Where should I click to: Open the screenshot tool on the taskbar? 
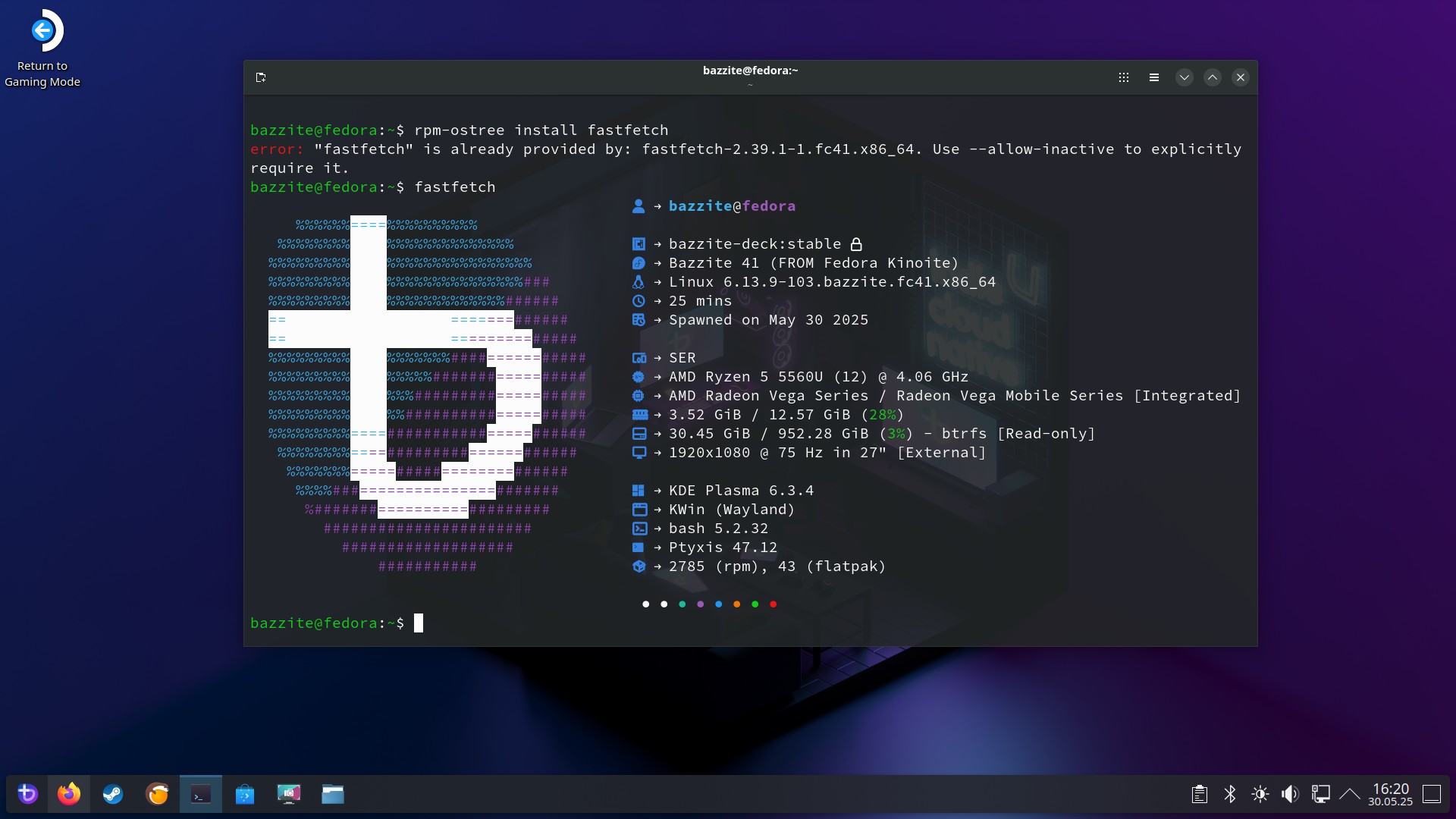click(289, 794)
